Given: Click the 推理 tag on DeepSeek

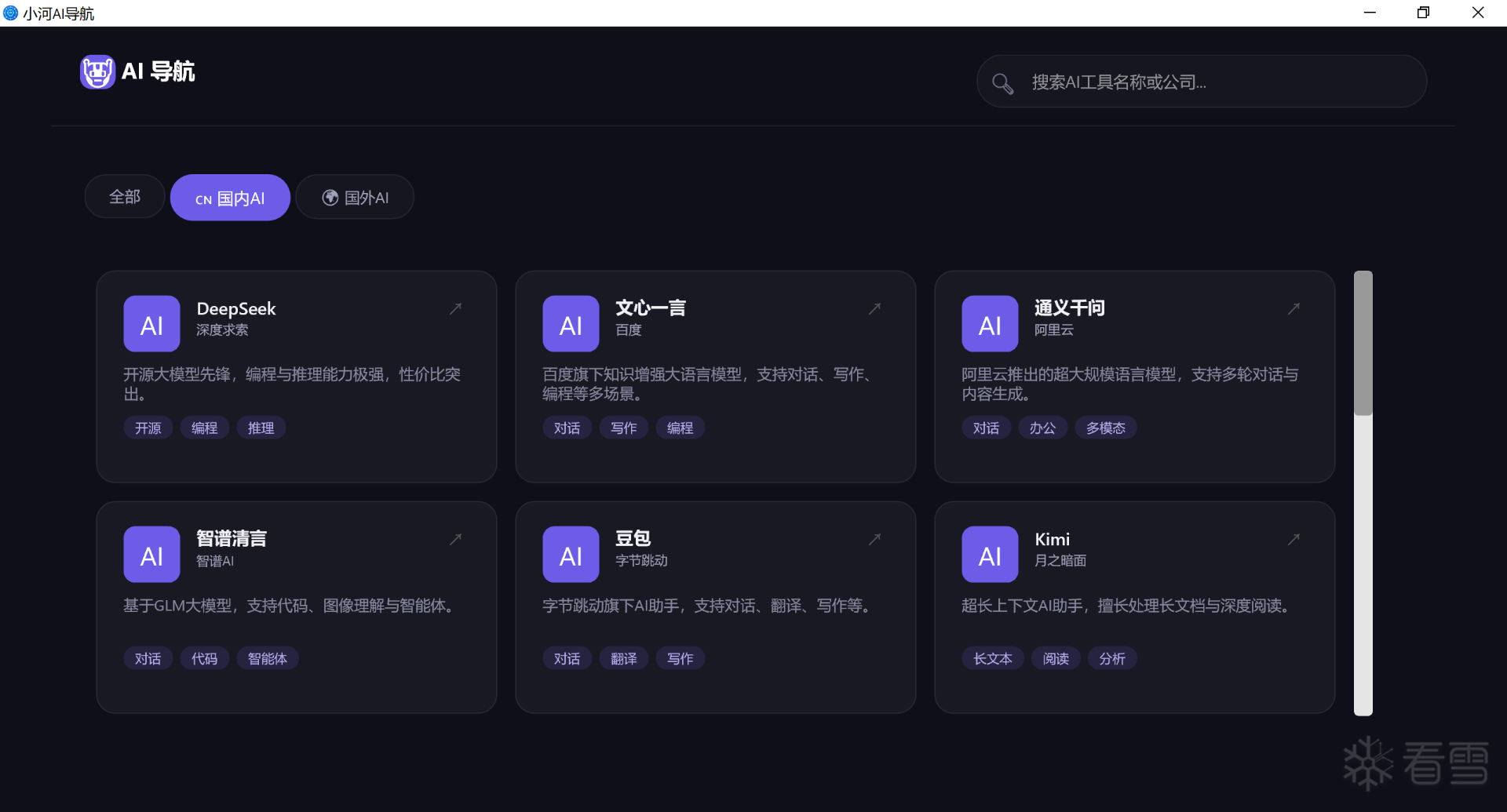Looking at the screenshot, I should coord(261,428).
